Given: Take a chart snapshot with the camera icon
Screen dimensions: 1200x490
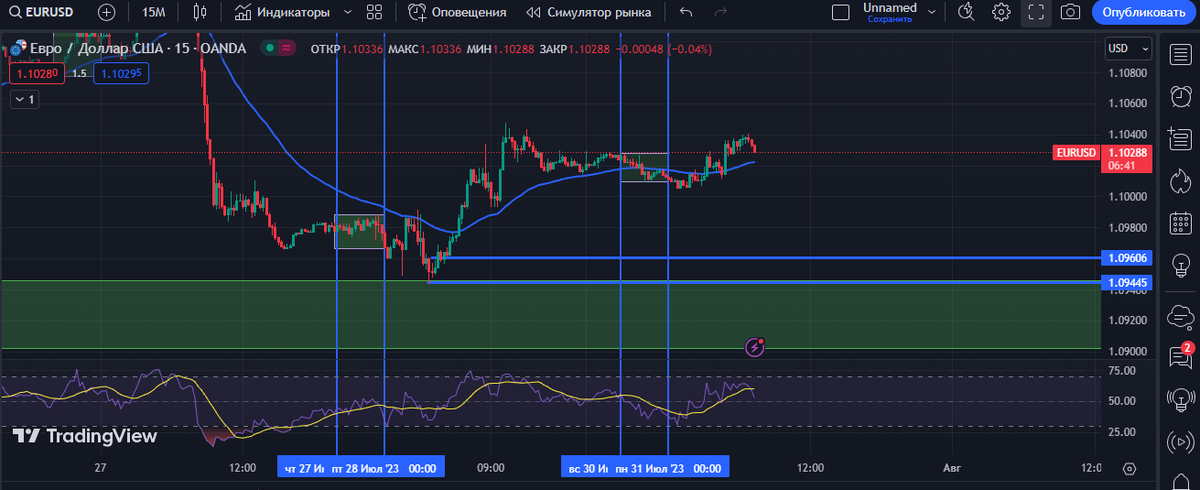Looking at the screenshot, I should 1070,12.
